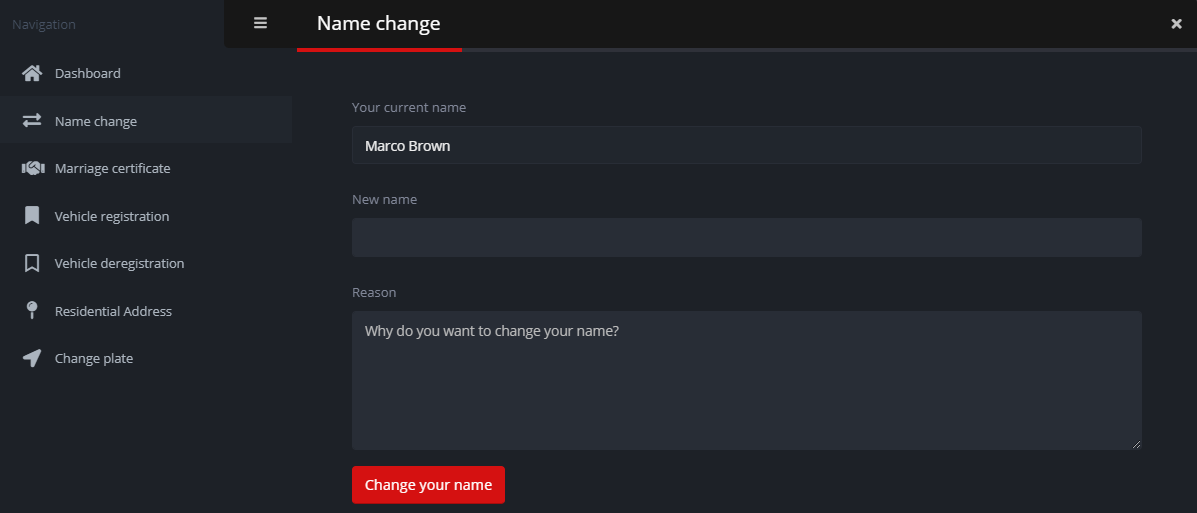Toggle the hamburger menu icon

[260, 23]
